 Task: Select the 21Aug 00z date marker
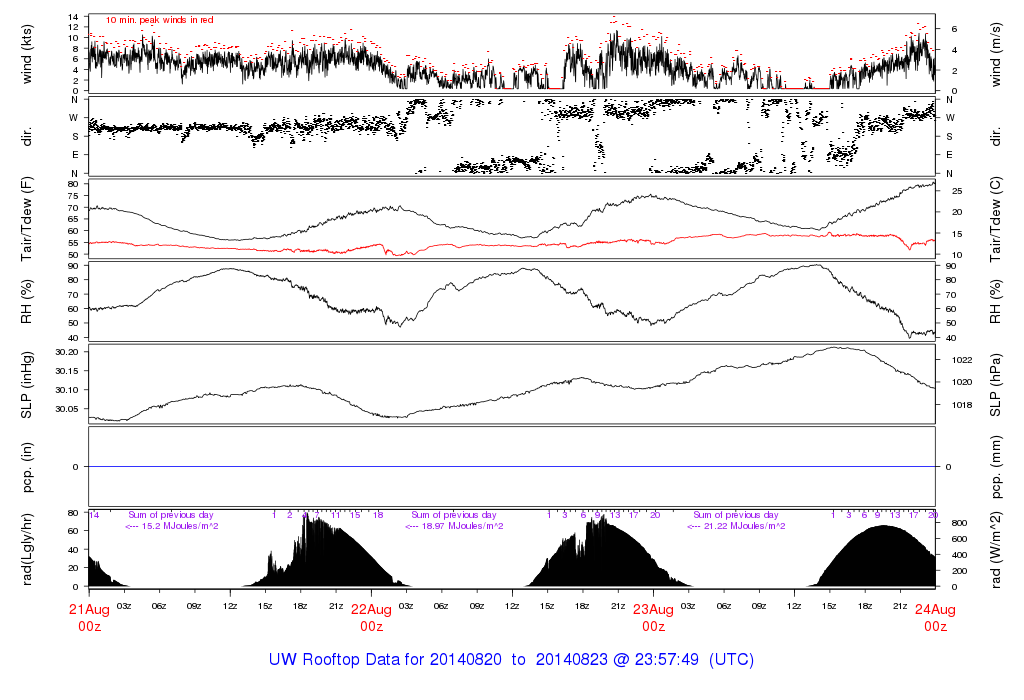(89, 617)
